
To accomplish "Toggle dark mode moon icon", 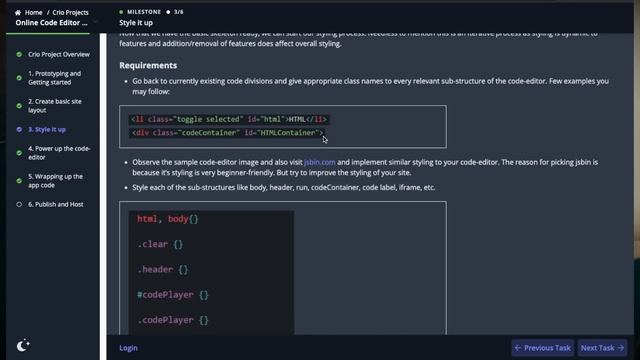I will click(23, 345).
